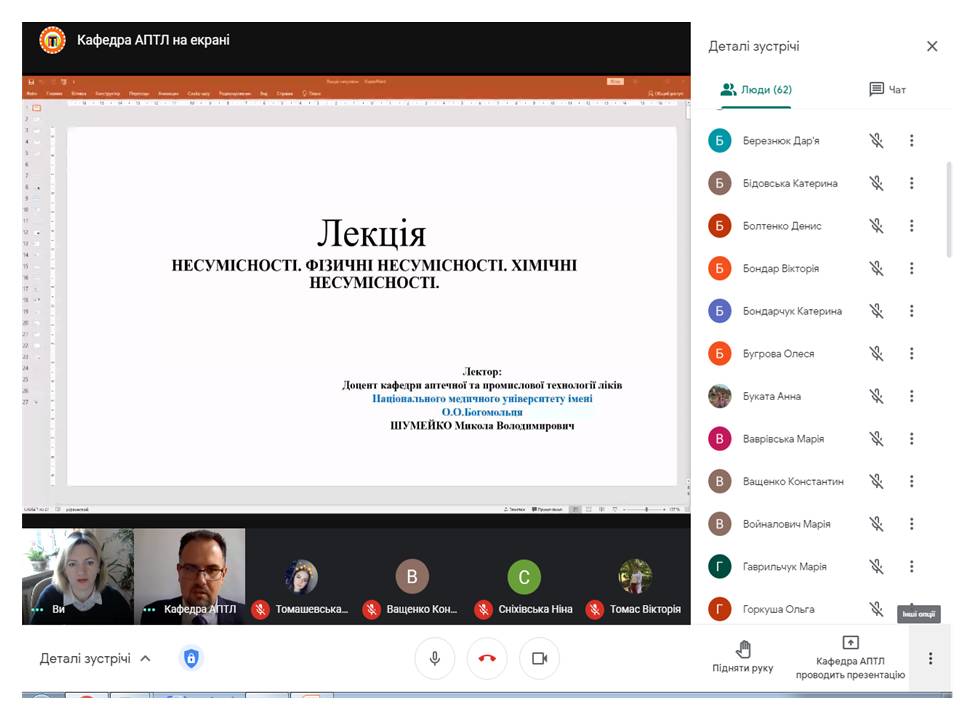Open more options for Ваврівська Марія
The height and width of the screenshot is (720, 960).
(x=912, y=438)
